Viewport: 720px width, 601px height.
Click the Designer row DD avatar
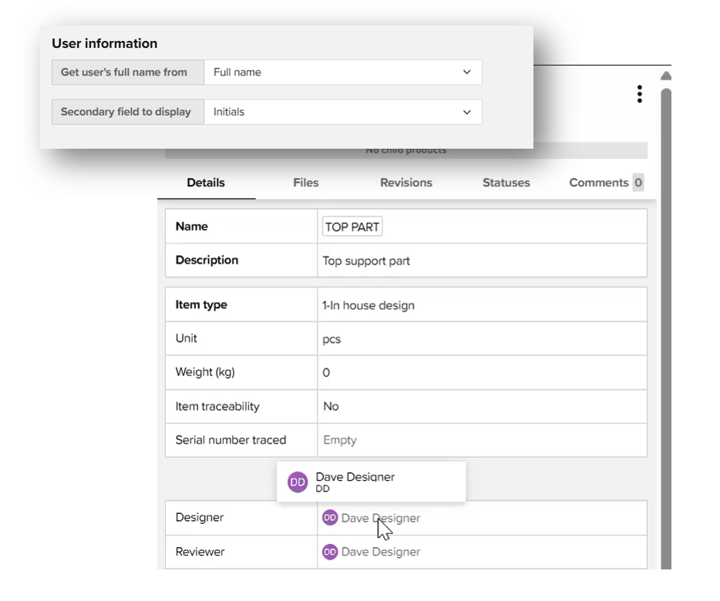[330, 518]
